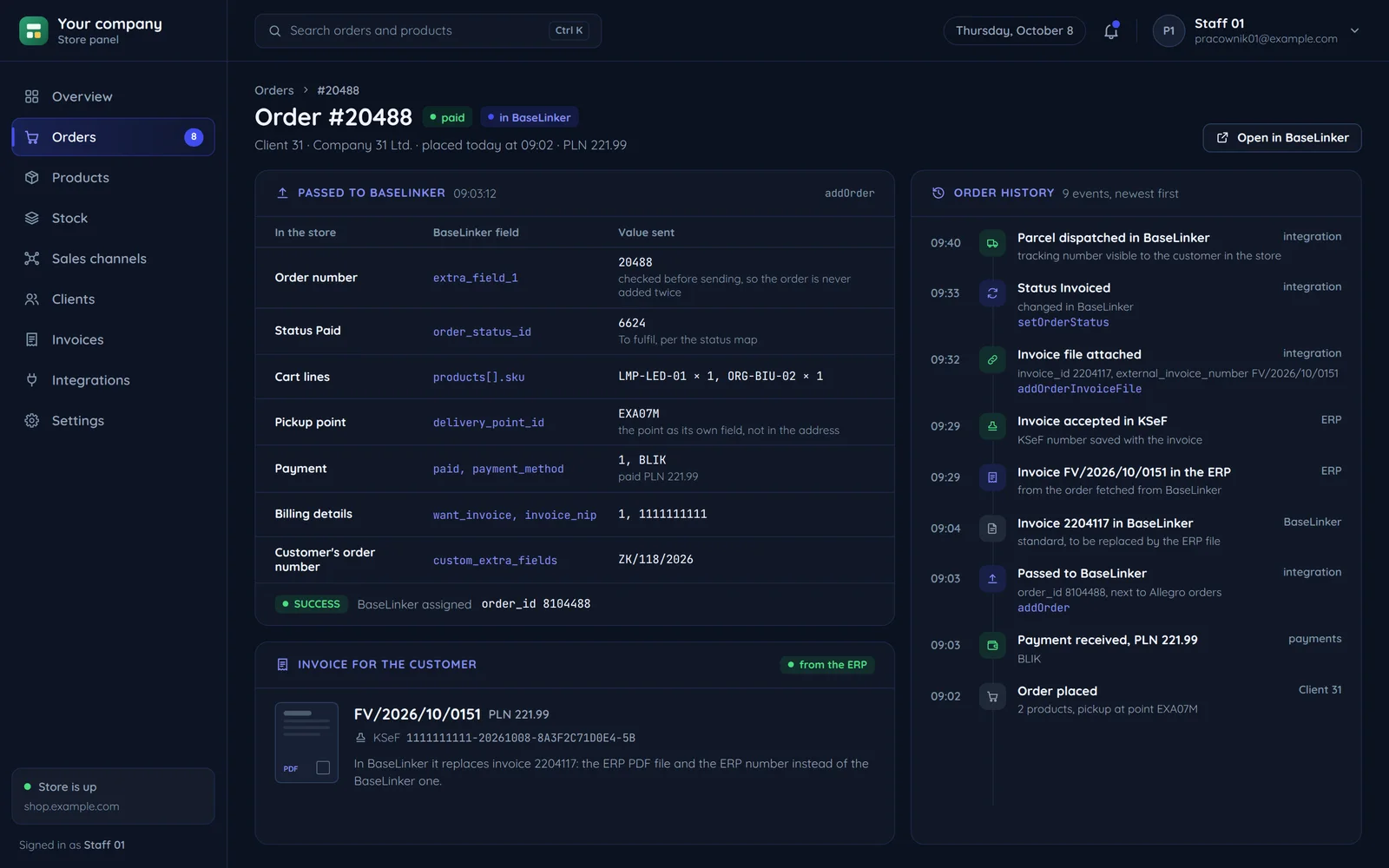Screen dimensions: 1389x868
Task: Go to the Integrations section
Action: click(113, 380)
